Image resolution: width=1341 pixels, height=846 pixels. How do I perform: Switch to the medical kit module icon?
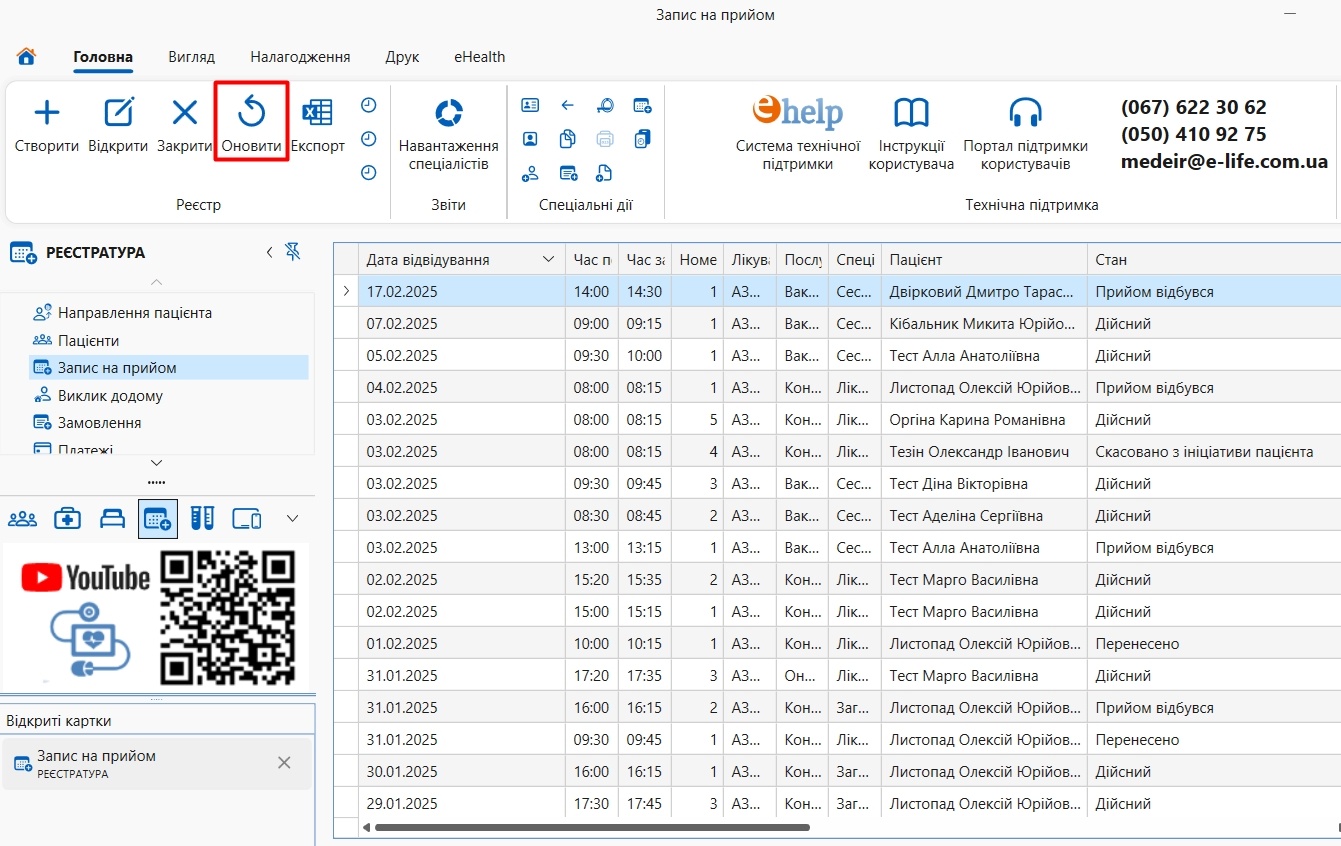pyautogui.click(x=67, y=518)
